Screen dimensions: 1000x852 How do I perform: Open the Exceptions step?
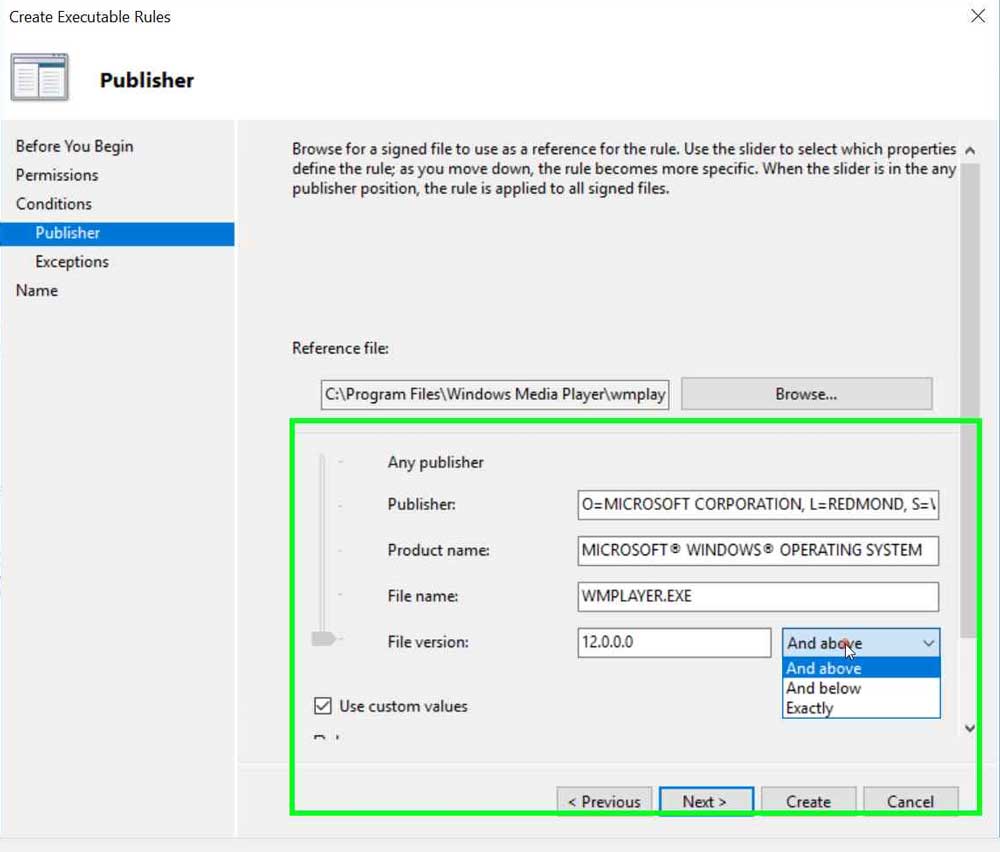click(x=72, y=262)
